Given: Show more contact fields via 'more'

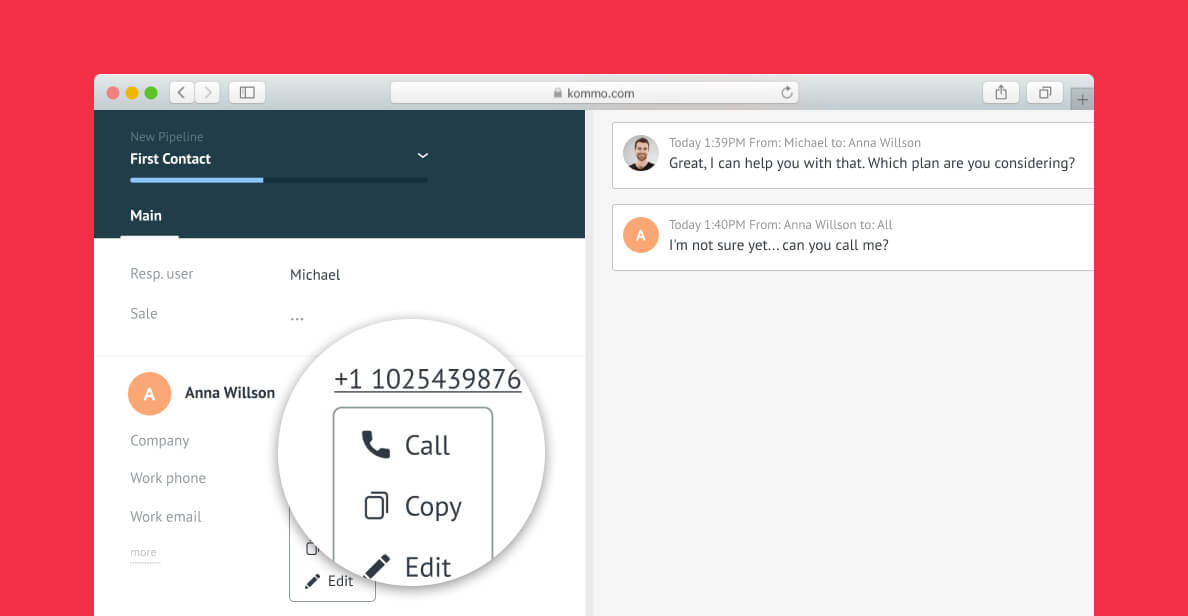Looking at the screenshot, I should [x=143, y=552].
